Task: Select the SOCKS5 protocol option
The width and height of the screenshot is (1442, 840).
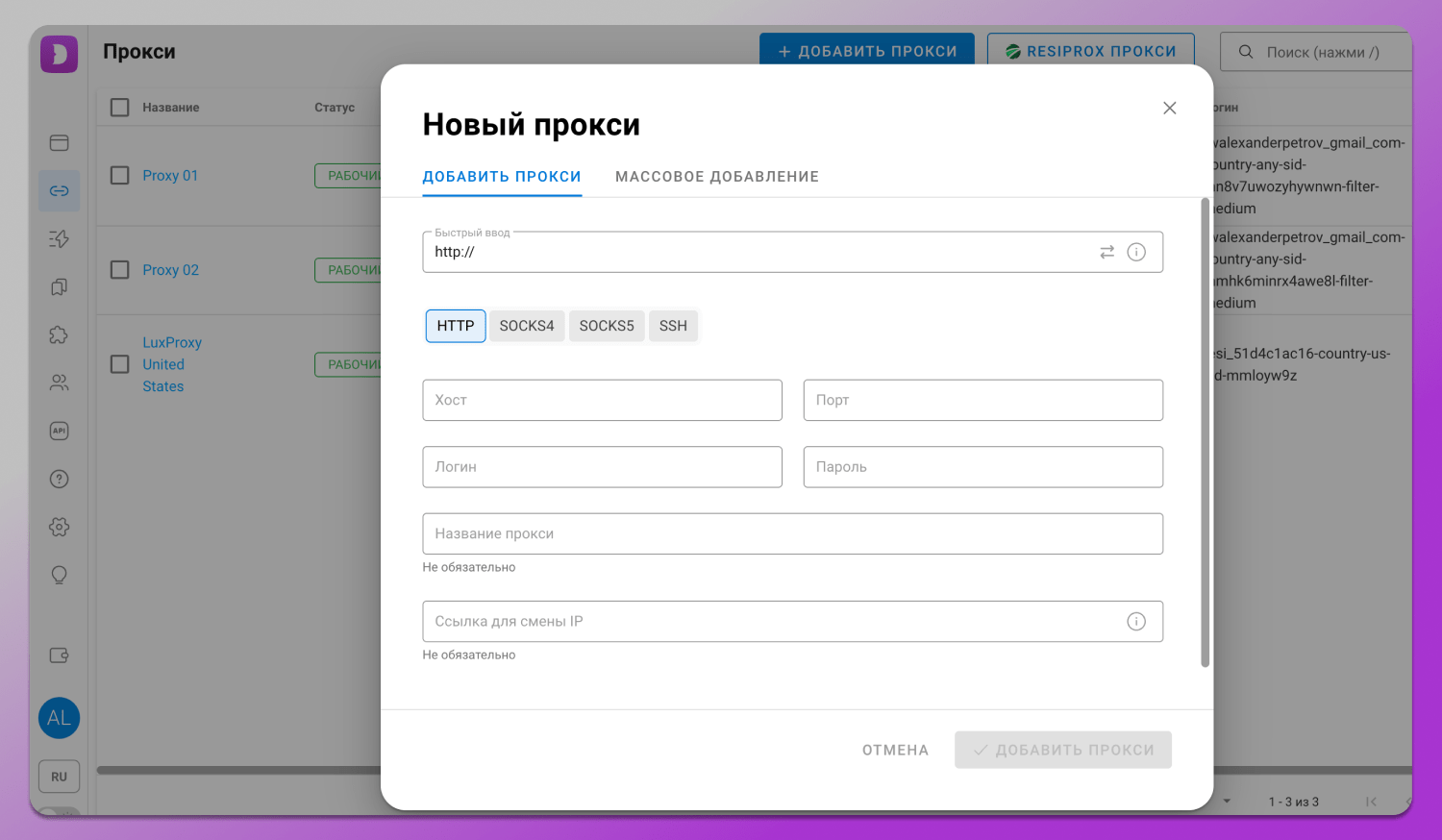Action: tap(607, 326)
